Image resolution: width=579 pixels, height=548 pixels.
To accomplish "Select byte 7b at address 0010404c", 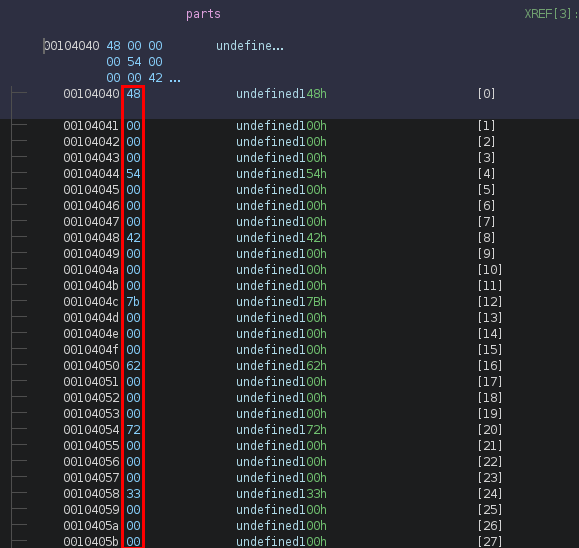I will click(133, 302).
